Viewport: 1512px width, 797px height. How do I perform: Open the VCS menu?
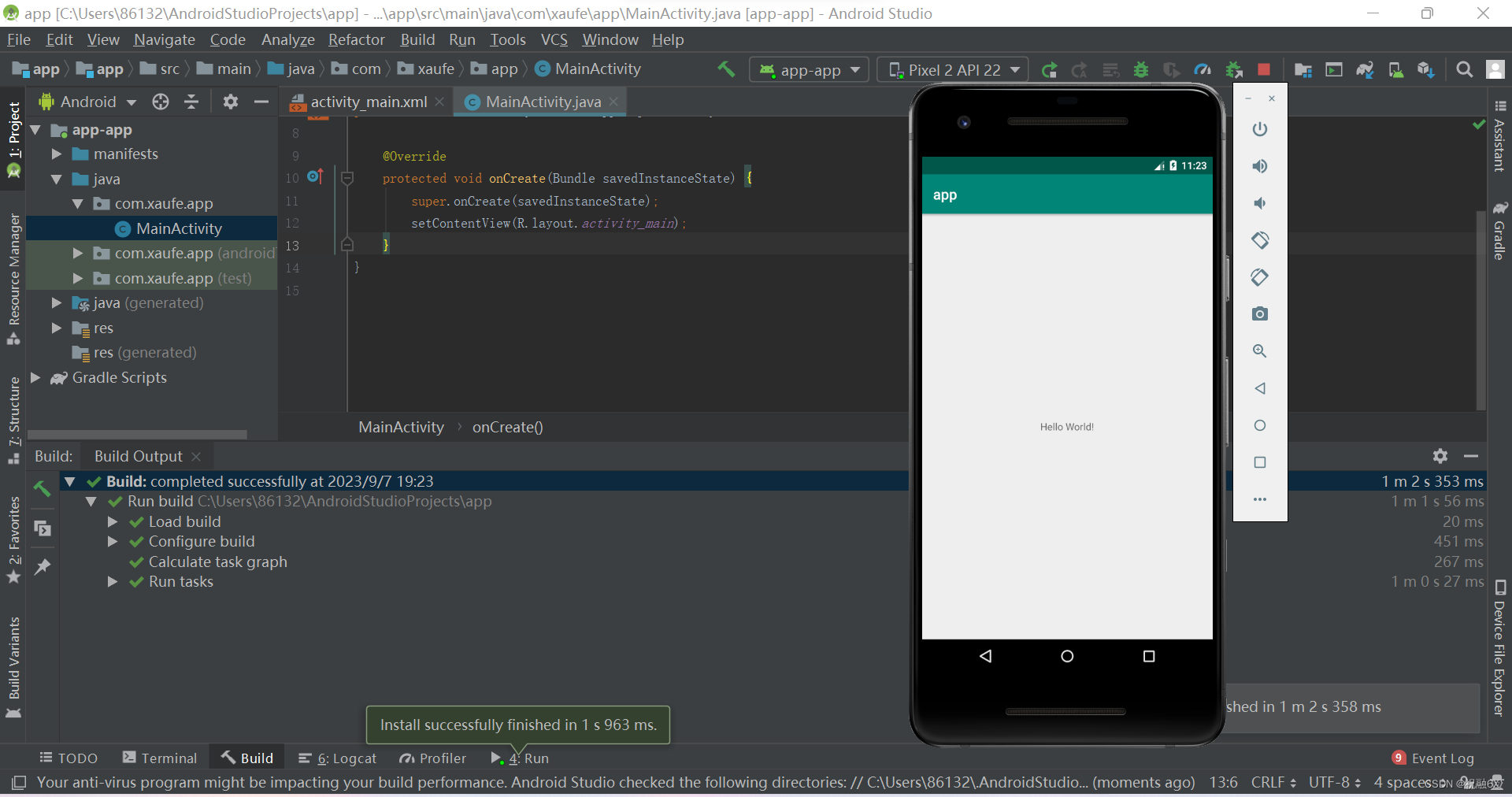point(554,39)
